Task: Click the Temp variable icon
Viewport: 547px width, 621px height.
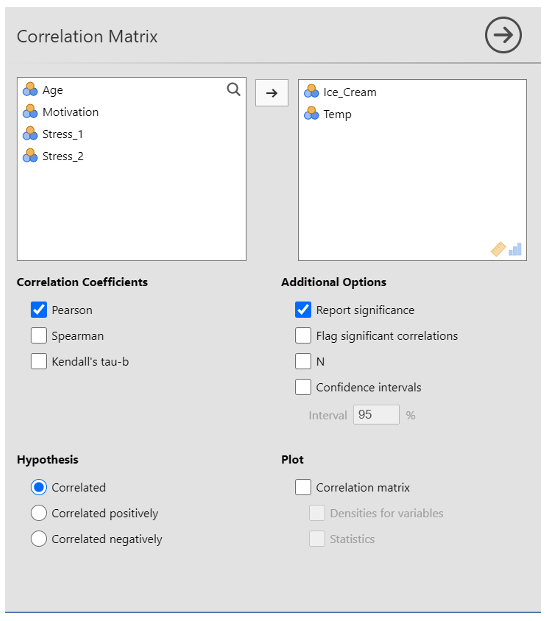Action: pyautogui.click(x=311, y=114)
